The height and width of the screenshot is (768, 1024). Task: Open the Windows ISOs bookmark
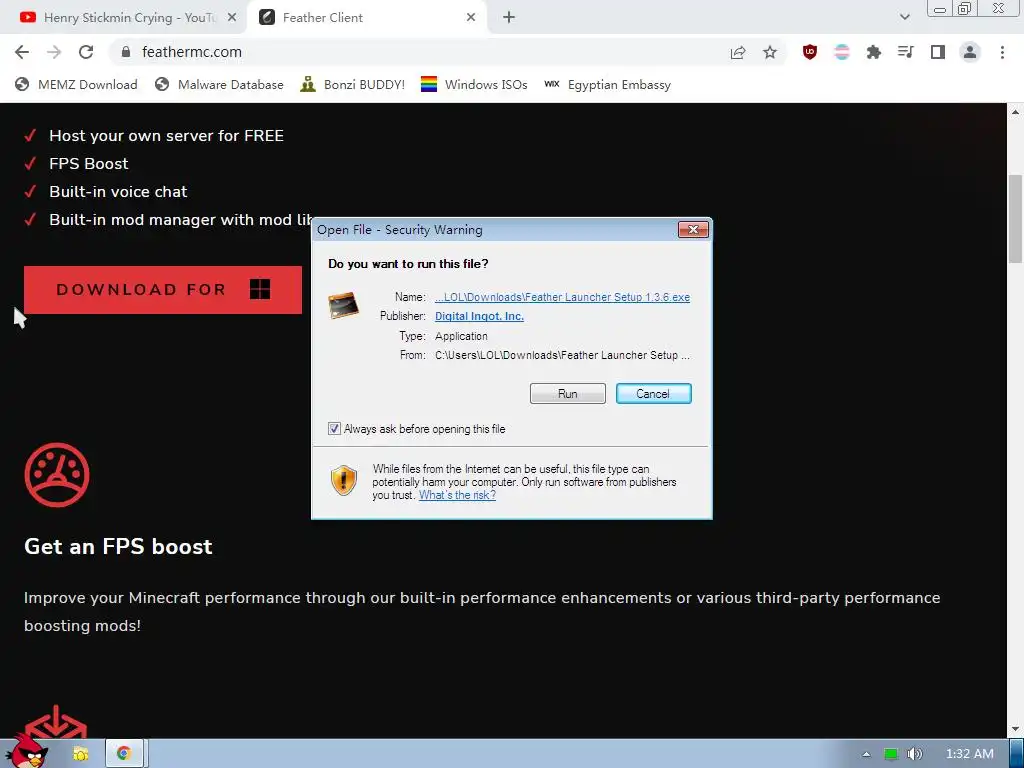pyautogui.click(x=474, y=85)
